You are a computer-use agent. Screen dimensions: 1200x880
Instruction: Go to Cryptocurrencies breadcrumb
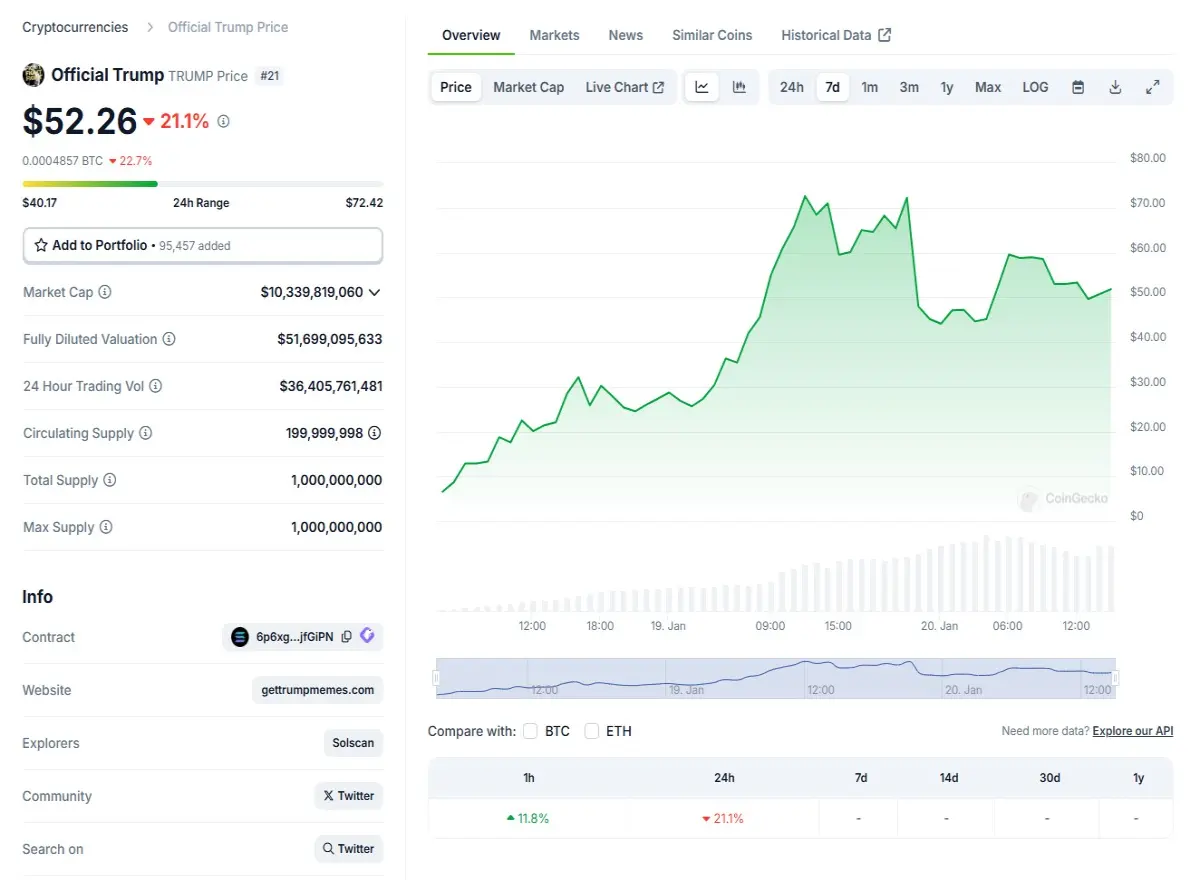(x=75, y=27)
